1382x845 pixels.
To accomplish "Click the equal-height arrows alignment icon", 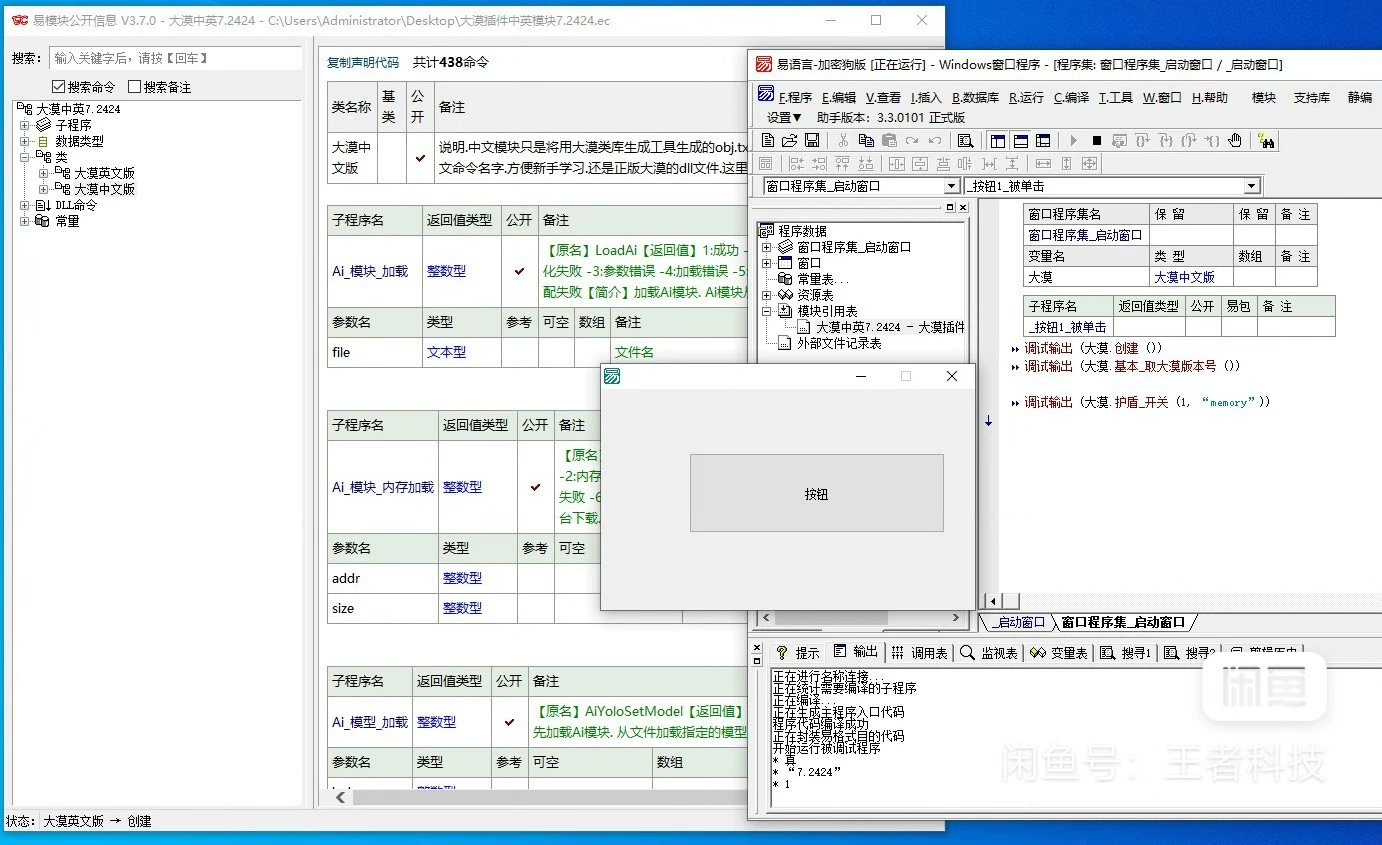I will pos(1066,163).
